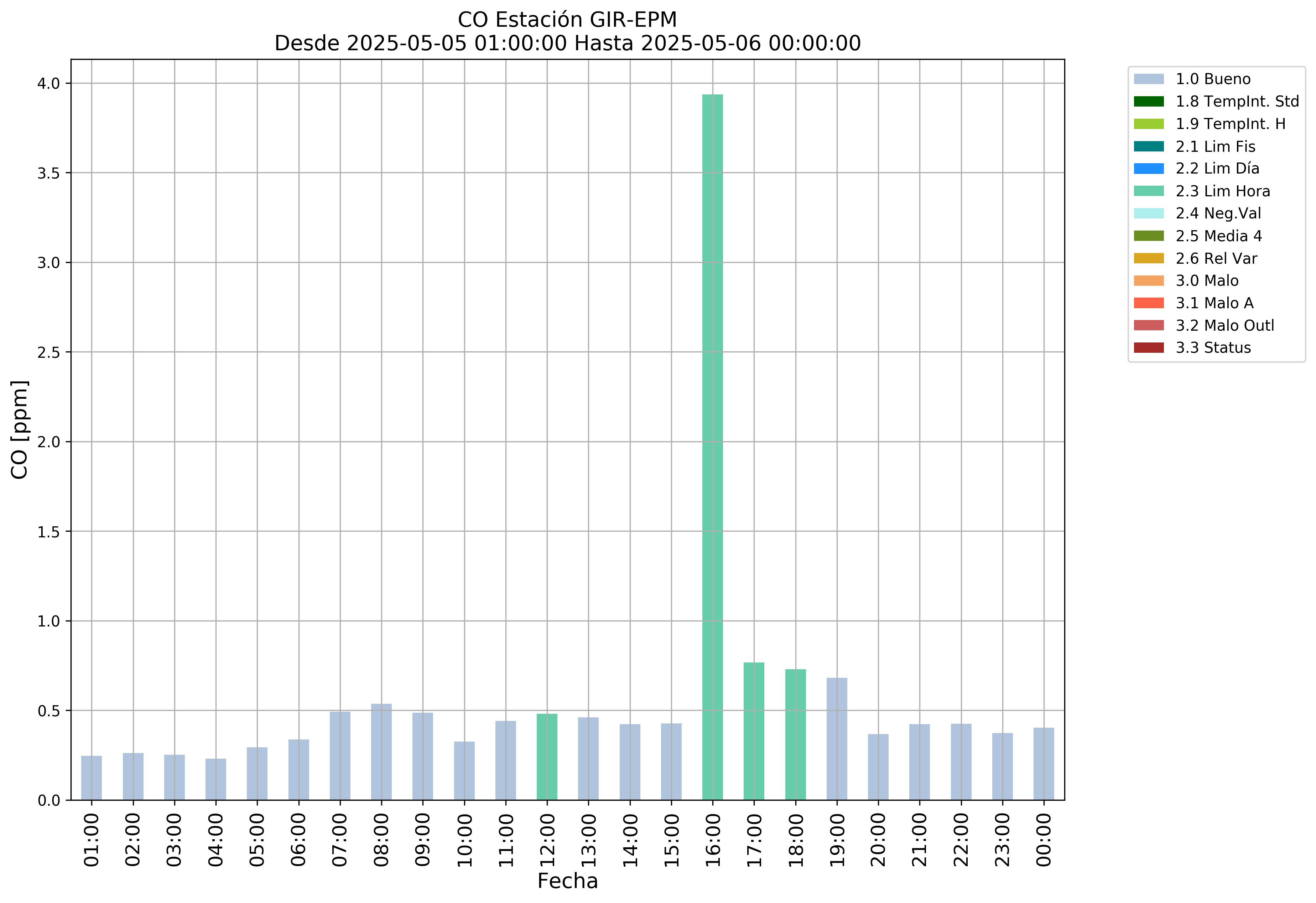Select the 2.2 Lim Día legend swatch
The width and height of the screenshot is (1316, 903).
pos(1149,169)
